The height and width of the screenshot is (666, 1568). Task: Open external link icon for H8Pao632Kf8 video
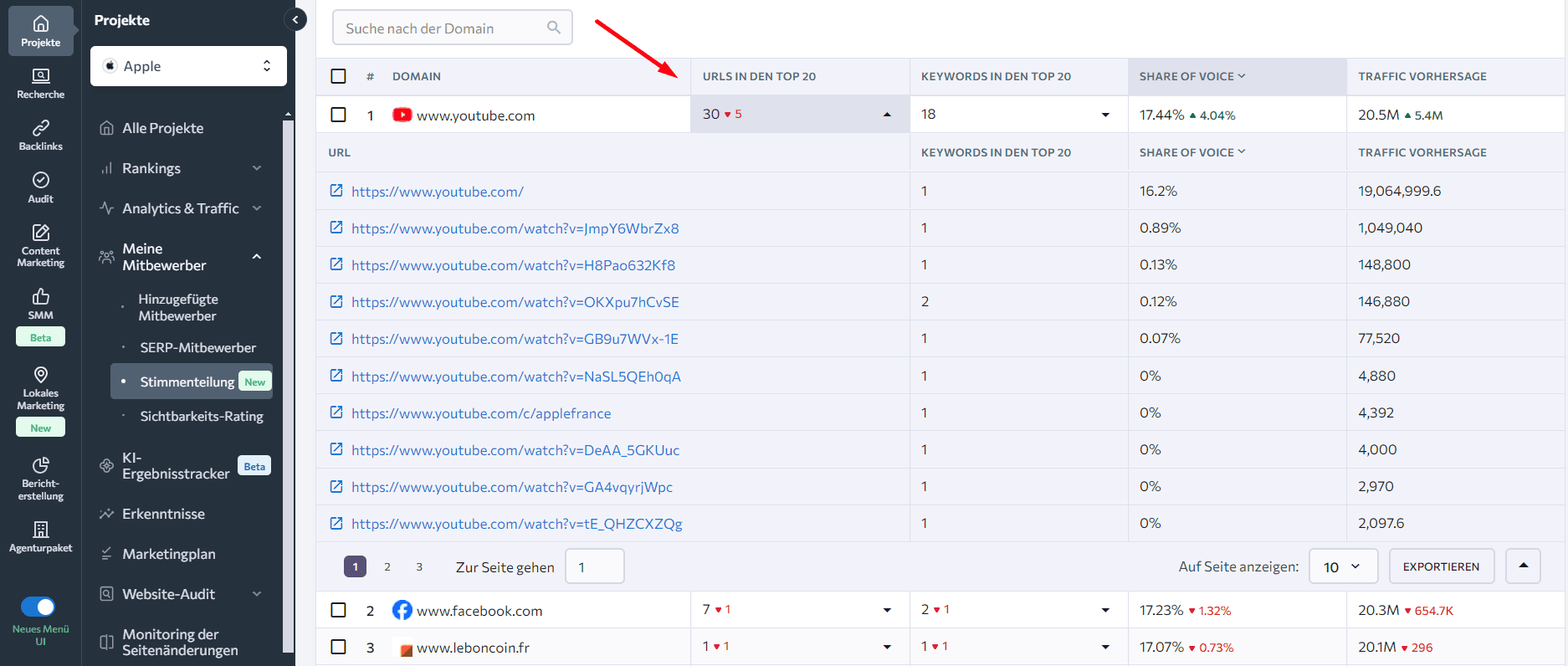[336, 264]
